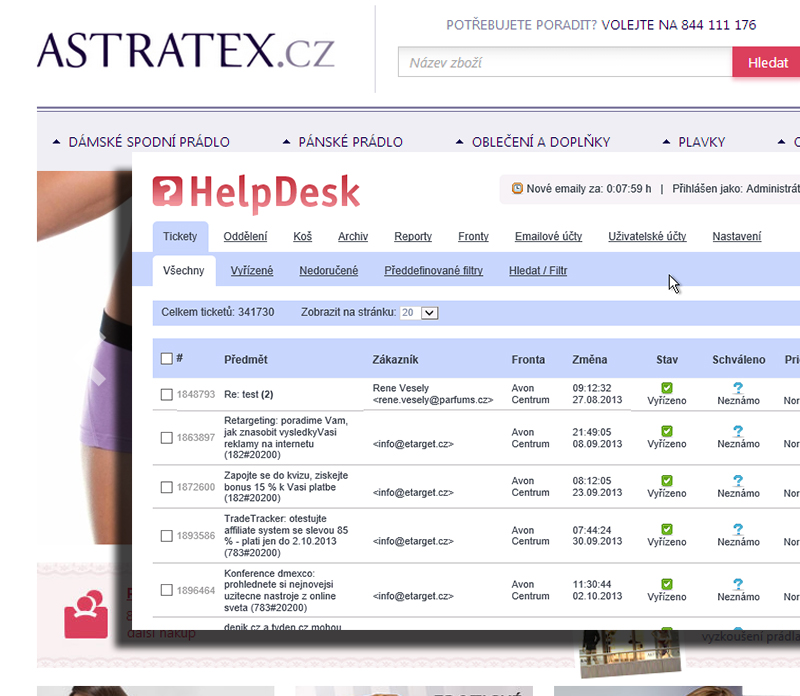800x696 pixels.
Task: Click green Vyřízeno check icon for ticket 1896464
Action: 666,584
